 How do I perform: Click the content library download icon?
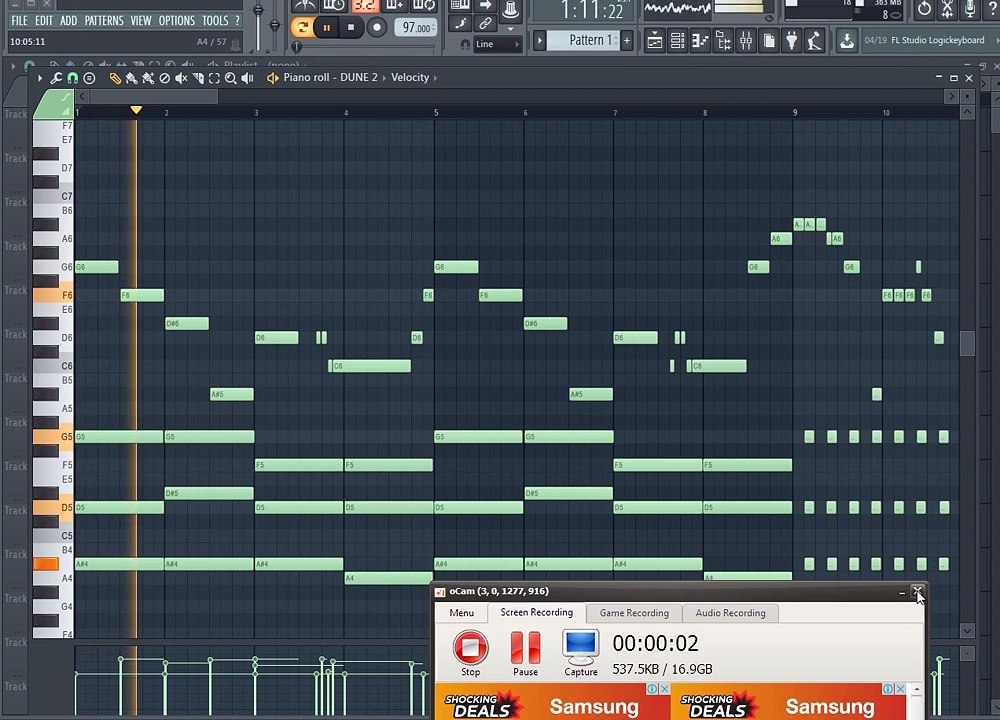(846, 41)
